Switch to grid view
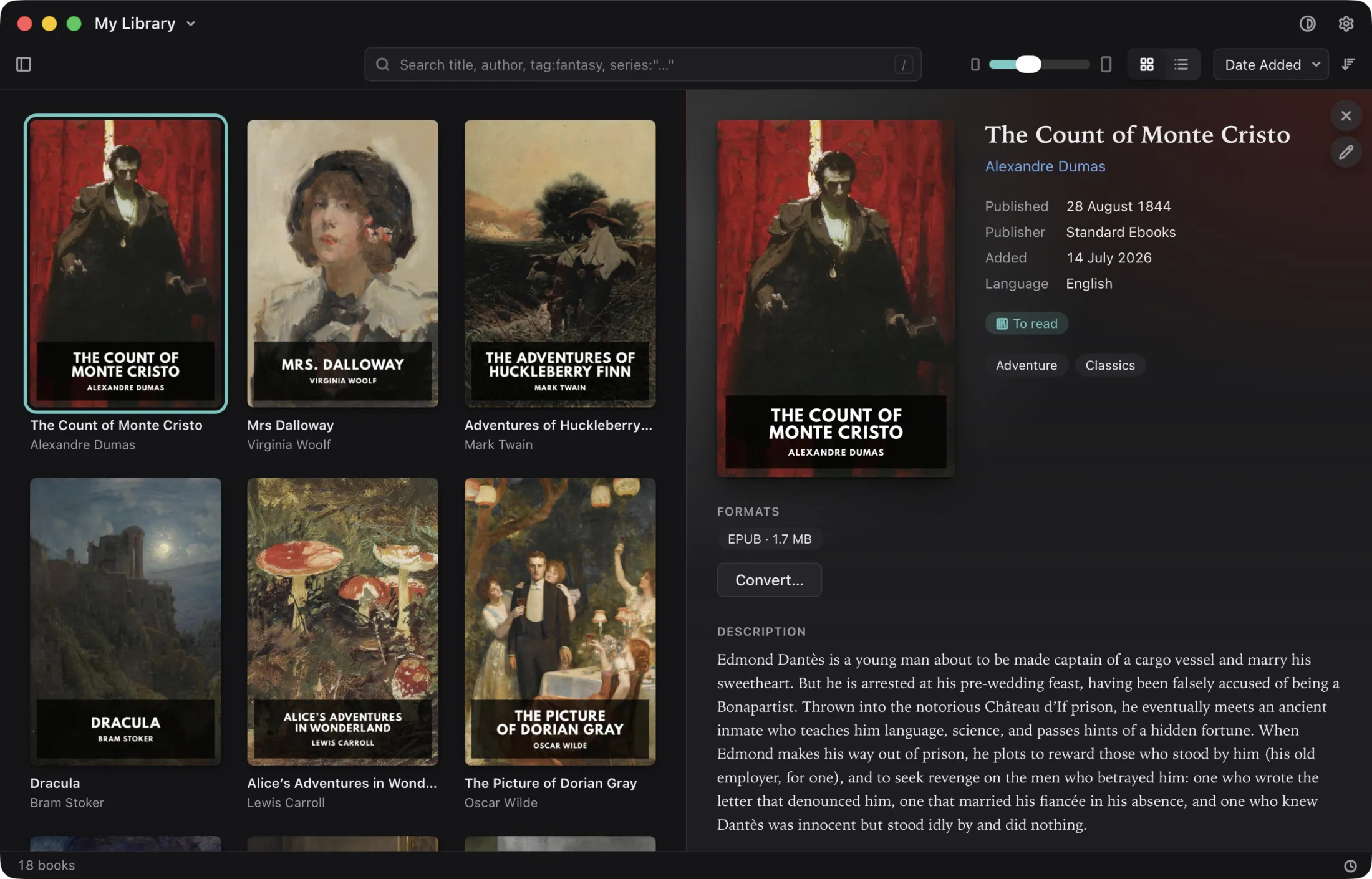Image resolution: width=1372 pixels, height=879 pixels. click(x=1146, y=64)
